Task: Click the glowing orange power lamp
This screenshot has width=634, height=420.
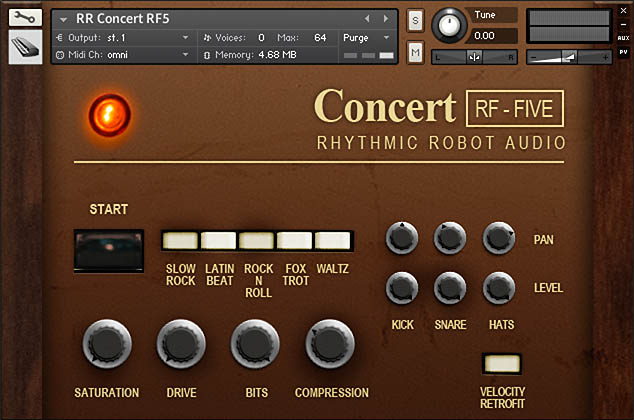Action: (109, 115)
